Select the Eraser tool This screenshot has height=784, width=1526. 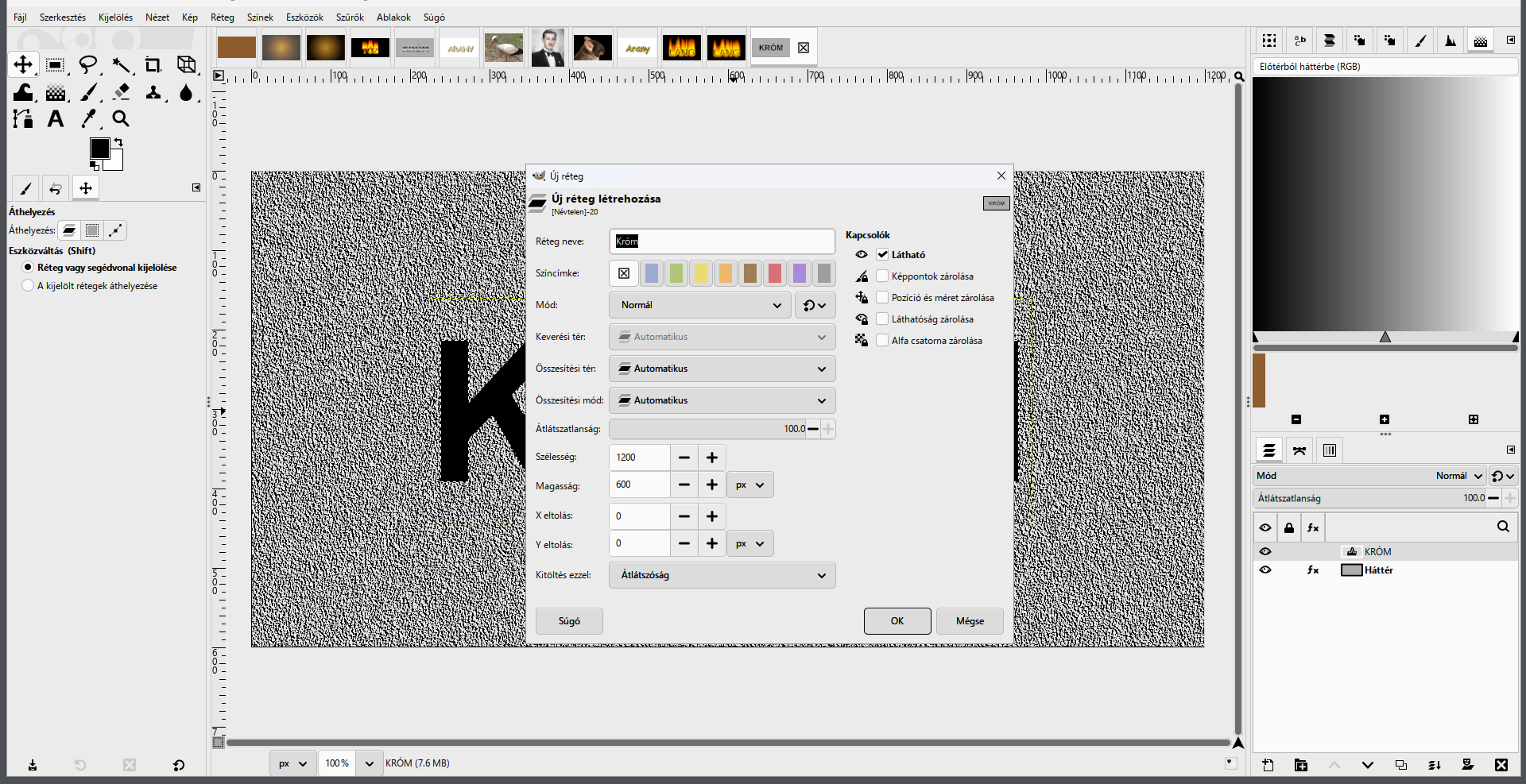click(121, 92)
